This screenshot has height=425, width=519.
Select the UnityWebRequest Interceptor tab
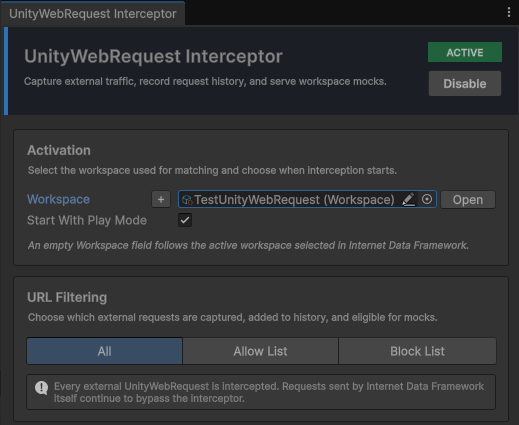(x=93, y=14)
